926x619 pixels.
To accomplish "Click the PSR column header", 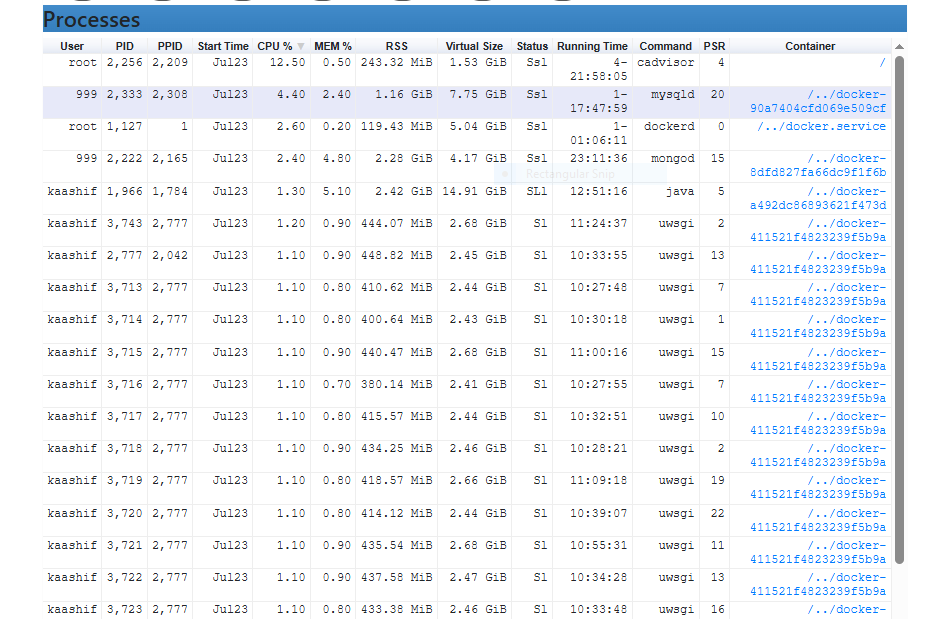I will click(714, 46).
